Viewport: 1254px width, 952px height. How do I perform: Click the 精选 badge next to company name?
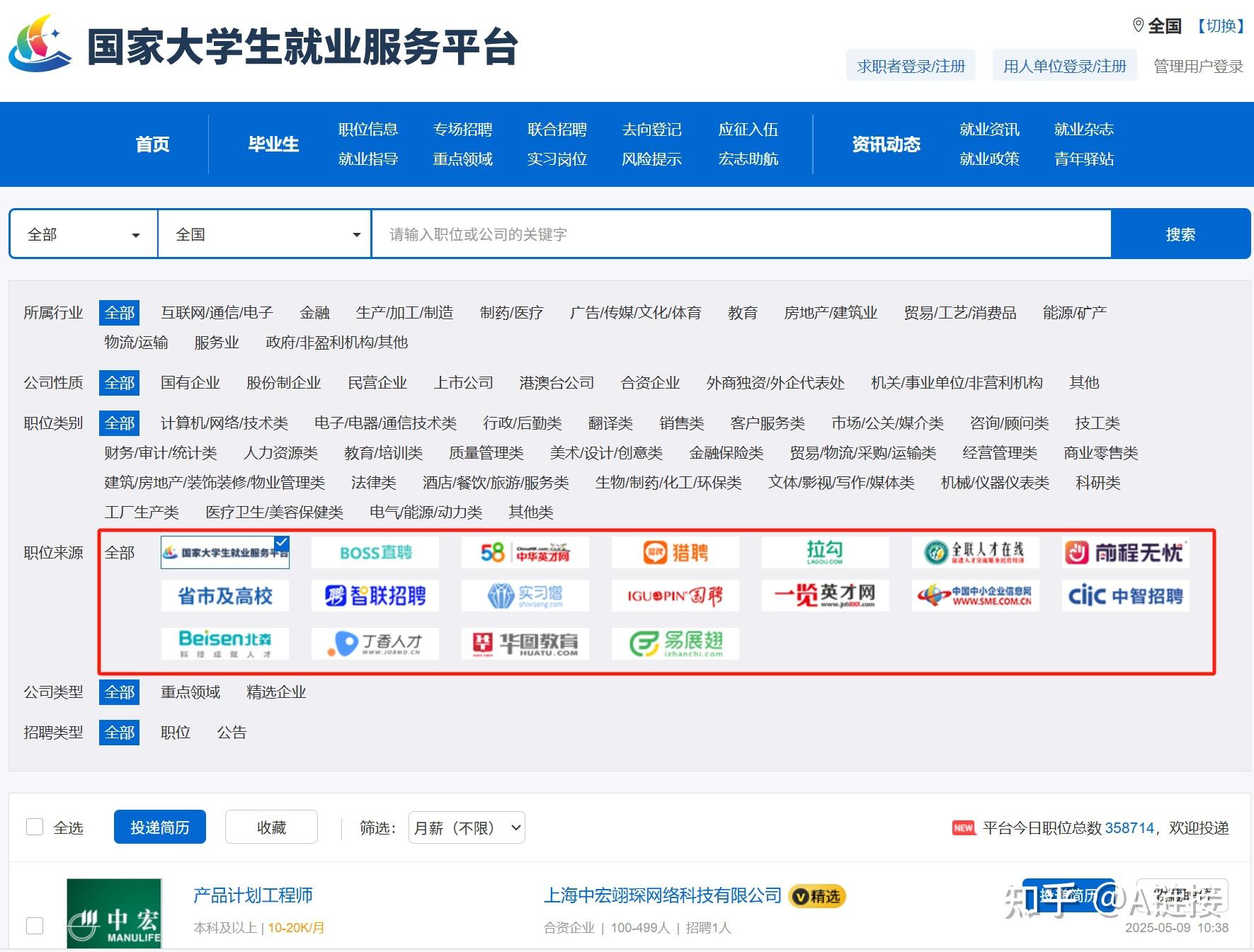click(817, 896)
